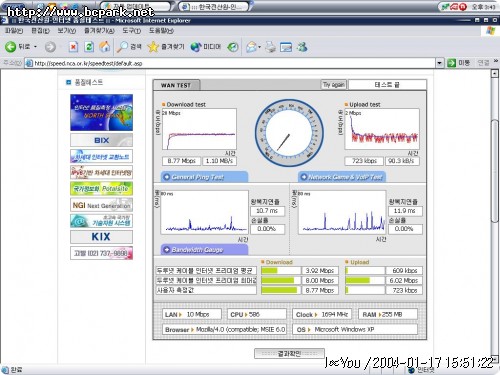Viewport: 500px width, 375px height.
Task: Click the result confirm button at bottom
Action: [x=289, y=353]
